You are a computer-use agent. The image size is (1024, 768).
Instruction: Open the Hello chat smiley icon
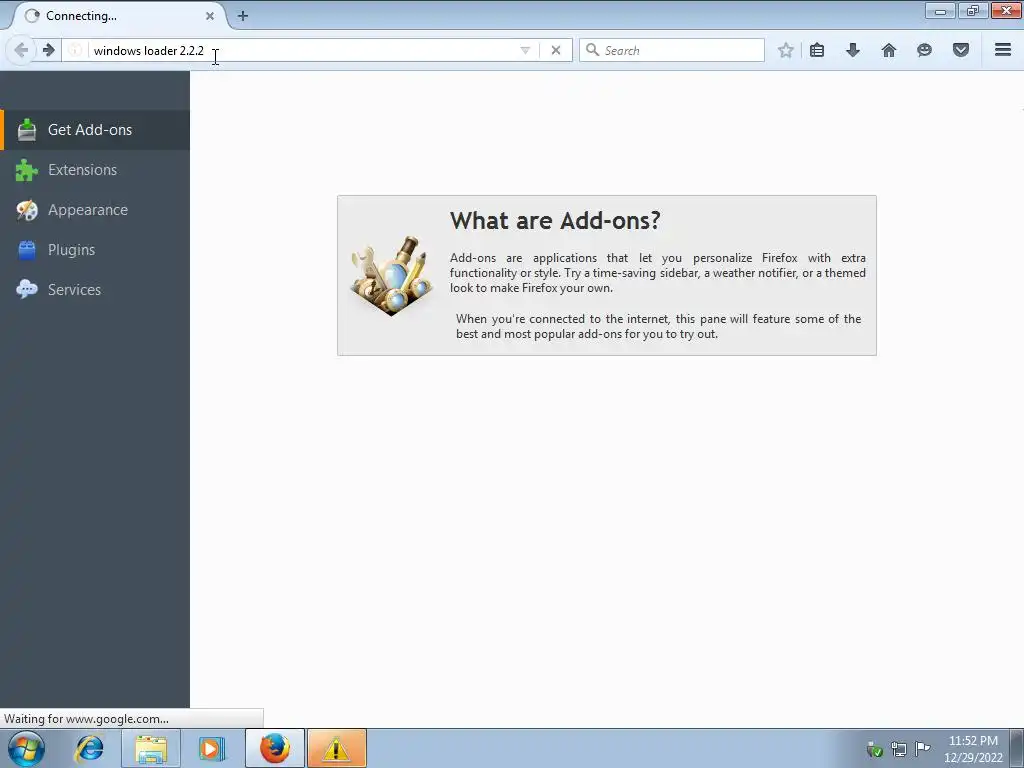coord(924,50)
